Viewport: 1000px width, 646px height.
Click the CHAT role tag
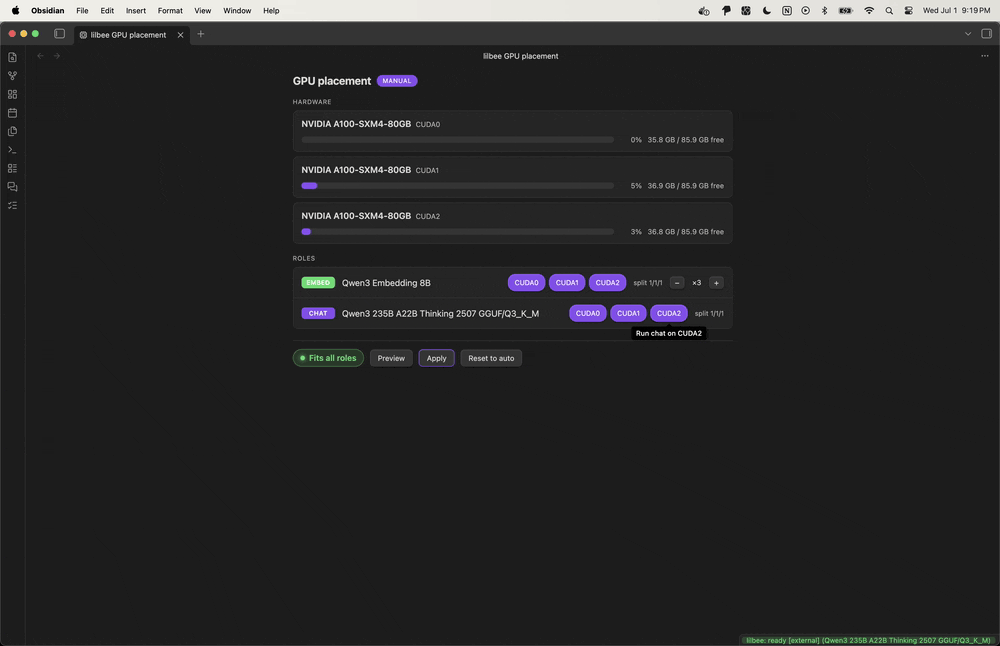click(x=318, y=313)
